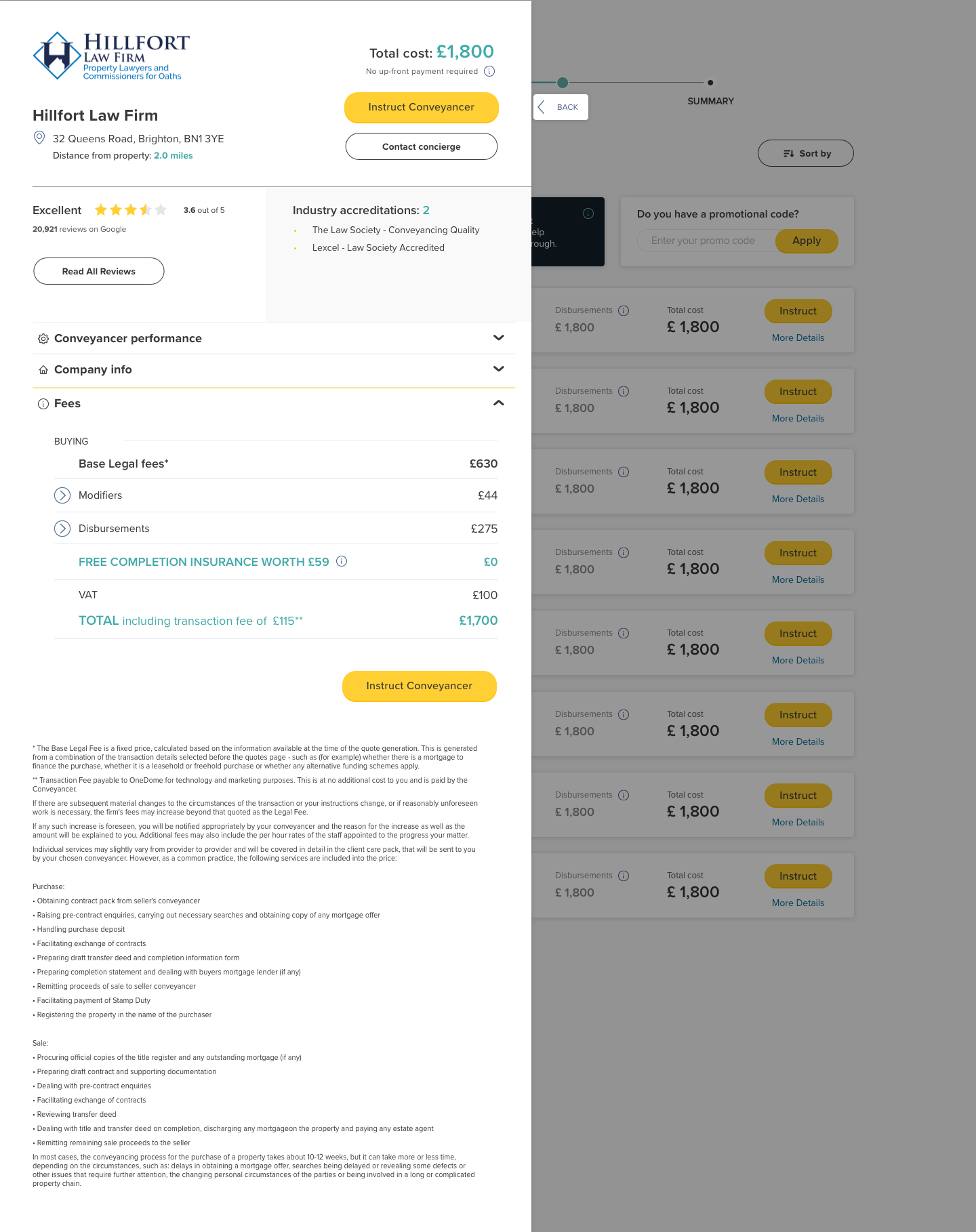The width and height of the screenshot is (976, 1232).
Task: Click top Instruct Conveyancer button
Action: pyautogui.click(x=422, y=107)
